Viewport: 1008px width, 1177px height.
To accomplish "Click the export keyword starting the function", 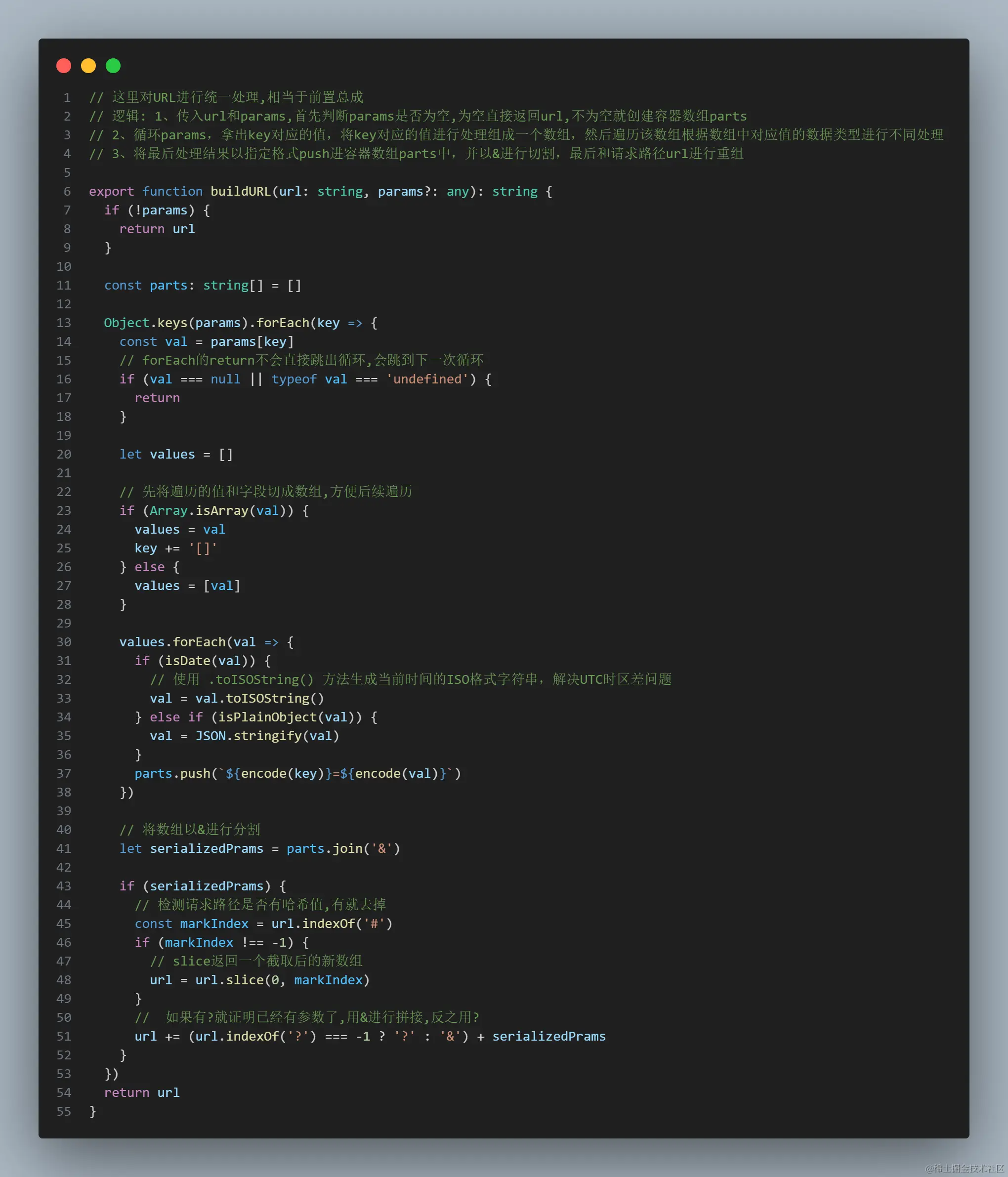I will [x=111, y=191].
